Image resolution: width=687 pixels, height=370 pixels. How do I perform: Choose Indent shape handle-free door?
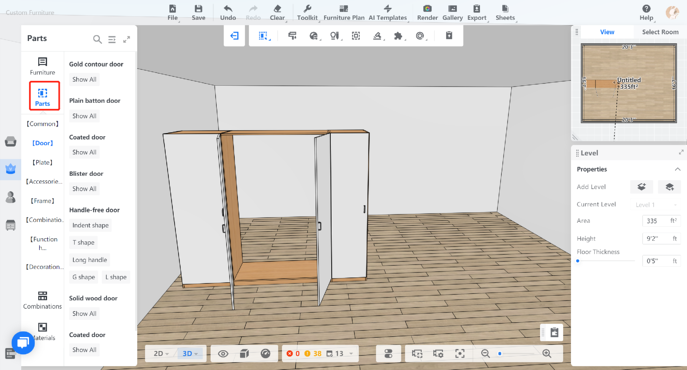tap(90, 225)
